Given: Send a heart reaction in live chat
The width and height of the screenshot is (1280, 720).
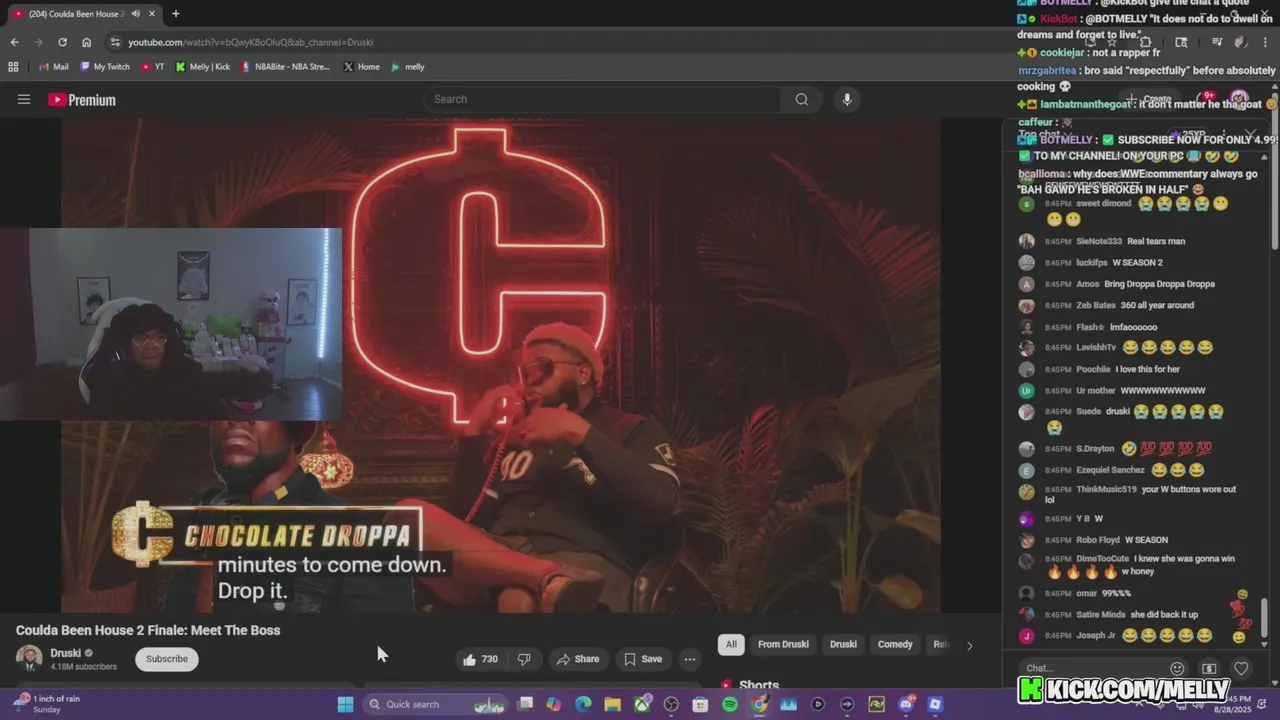Looking at the screenshot, I should [x=1241, y=668].
